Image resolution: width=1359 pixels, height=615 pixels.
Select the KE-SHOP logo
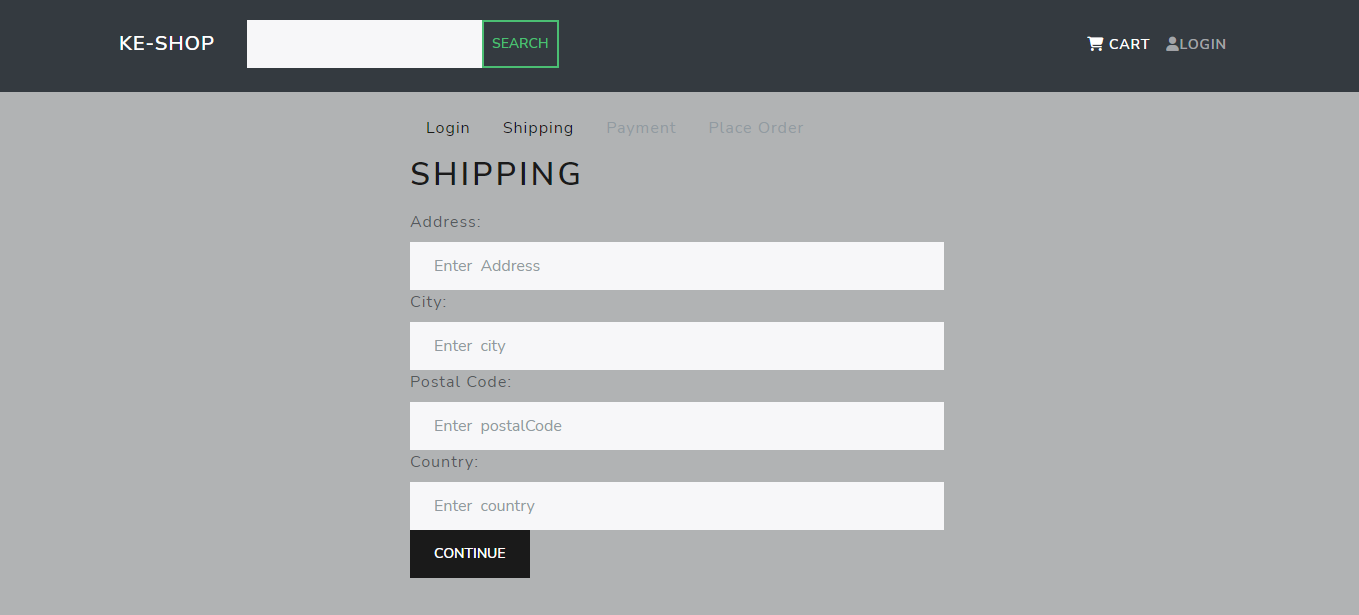tap(166, 43)
